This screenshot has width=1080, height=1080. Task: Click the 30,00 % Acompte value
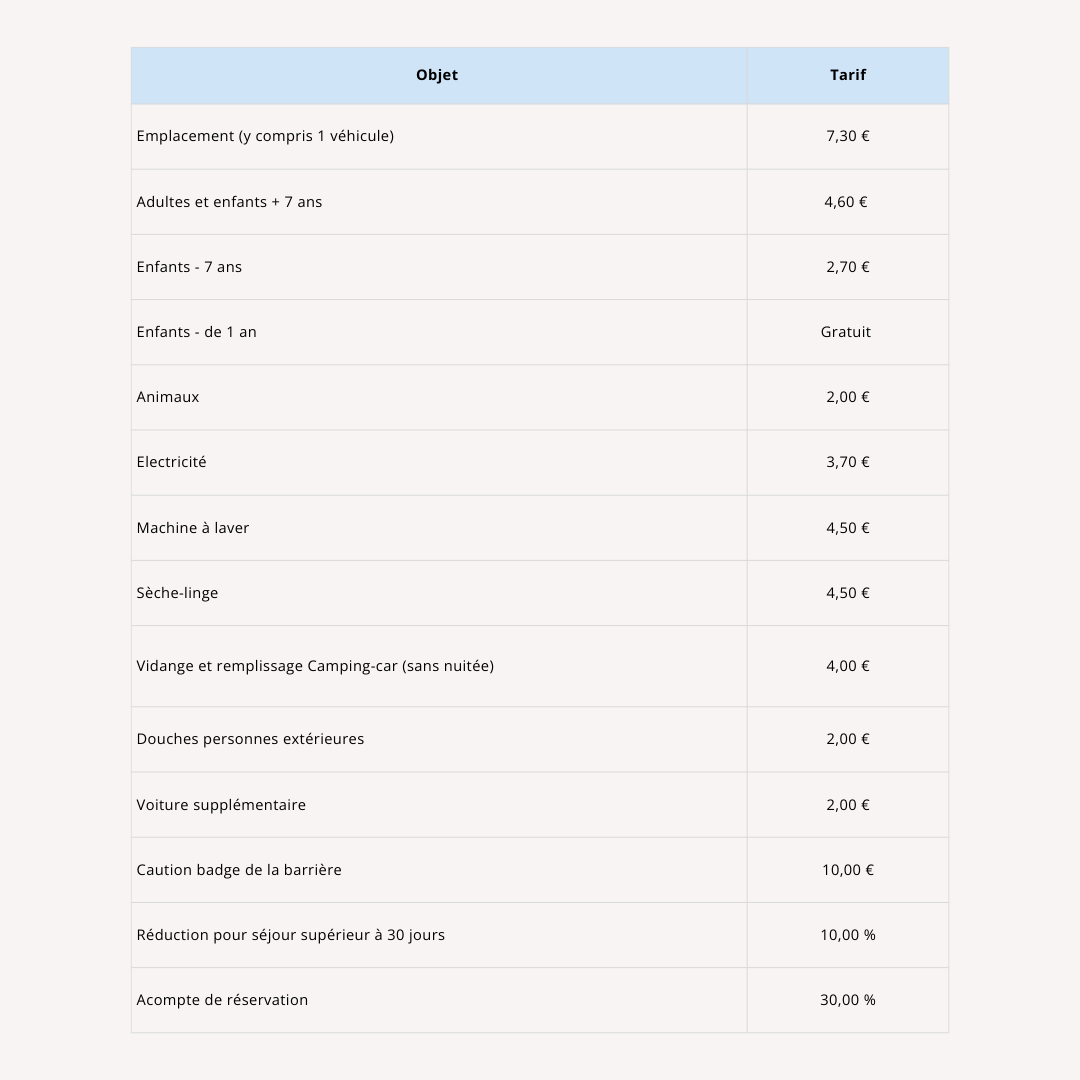848,1000
